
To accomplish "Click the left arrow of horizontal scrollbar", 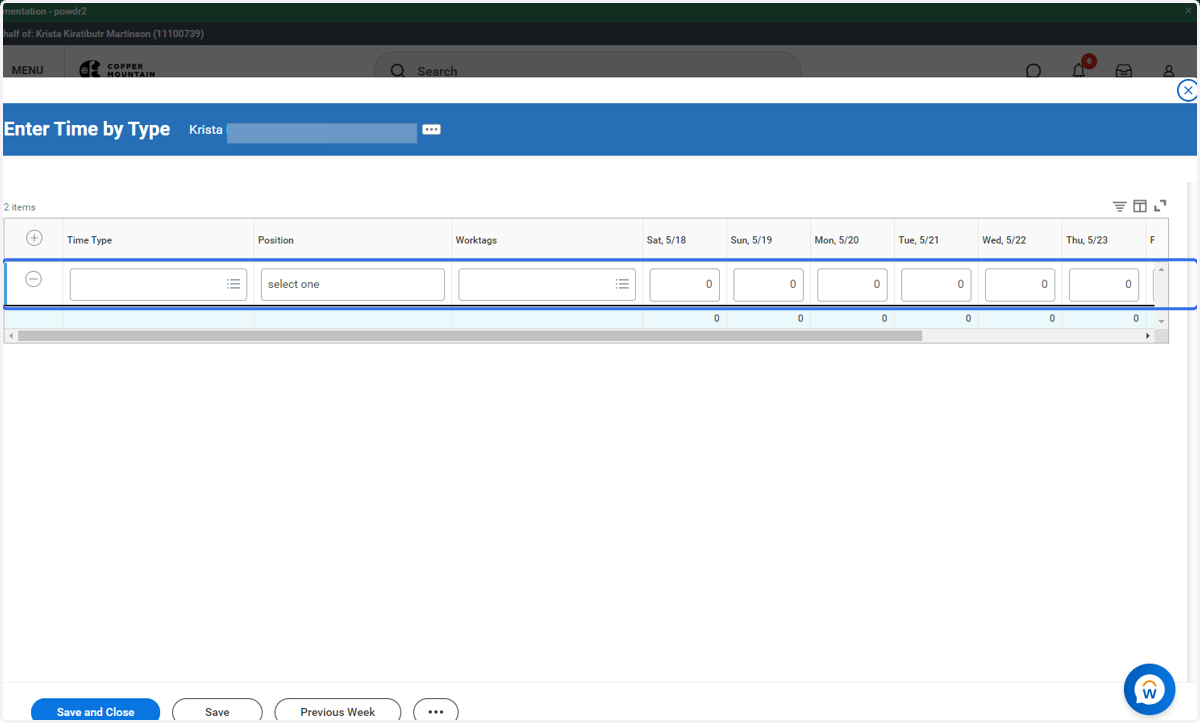I will pyautogui.click(x=9, y=336).
